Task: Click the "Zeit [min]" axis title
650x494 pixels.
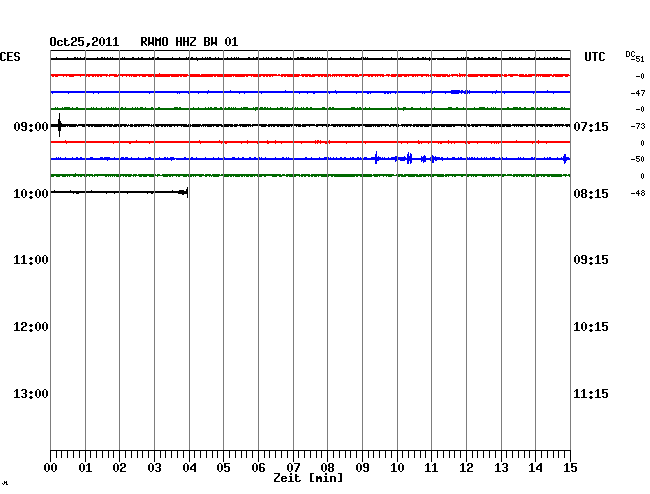Action: (308, 478)
